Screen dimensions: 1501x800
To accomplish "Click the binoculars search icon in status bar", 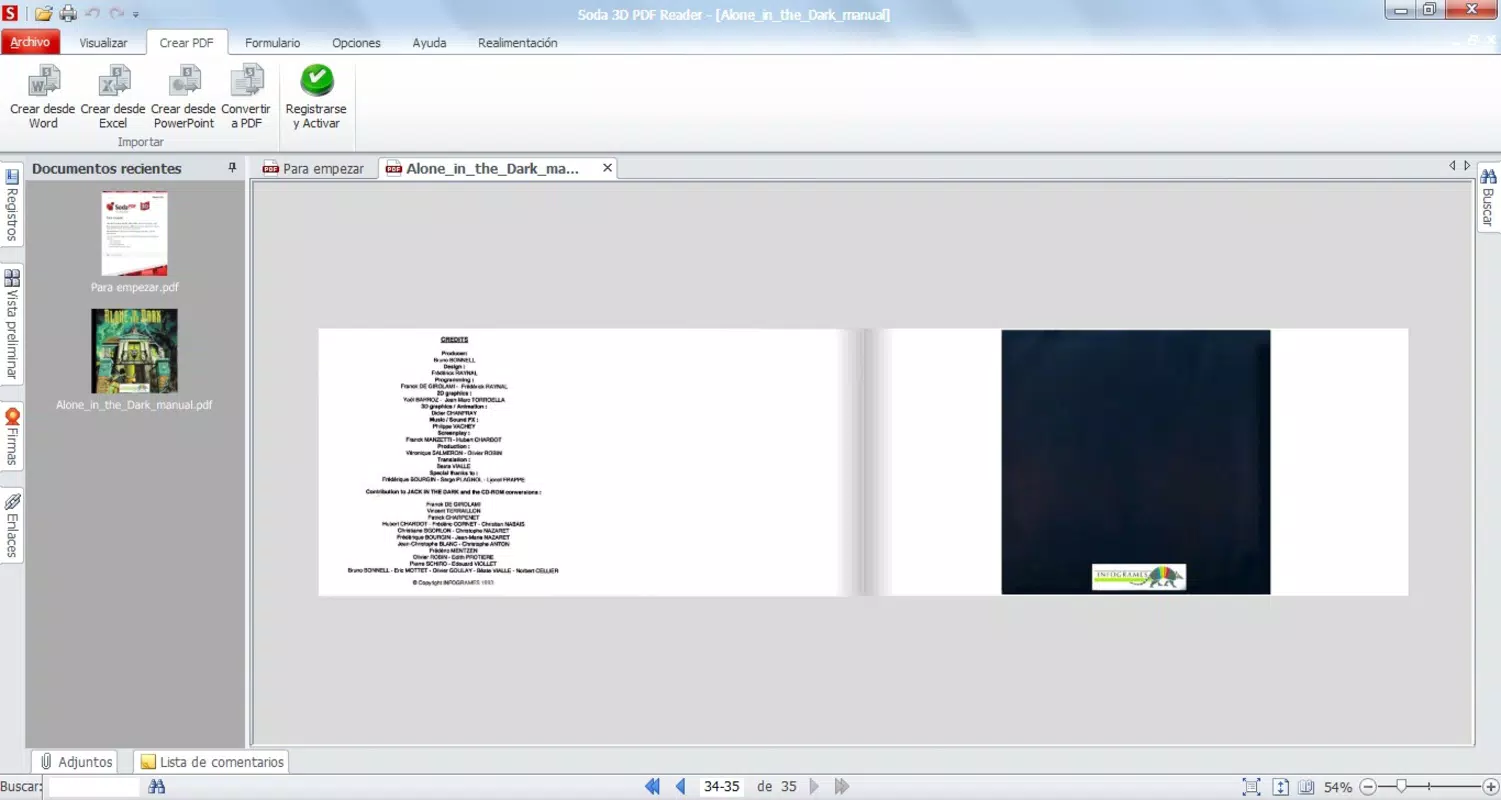I will (156, 787).
